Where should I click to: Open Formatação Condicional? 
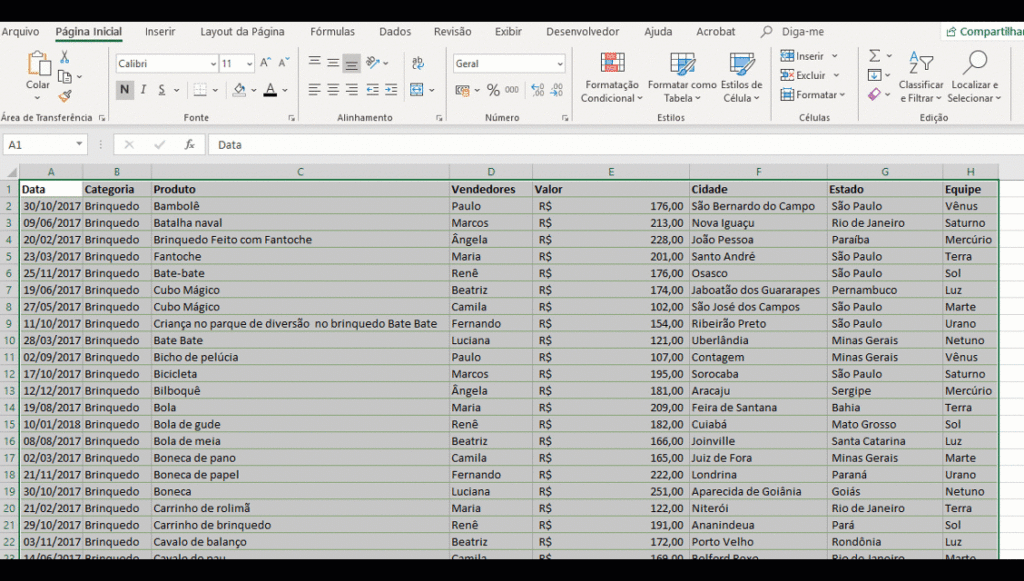point(612,78)
